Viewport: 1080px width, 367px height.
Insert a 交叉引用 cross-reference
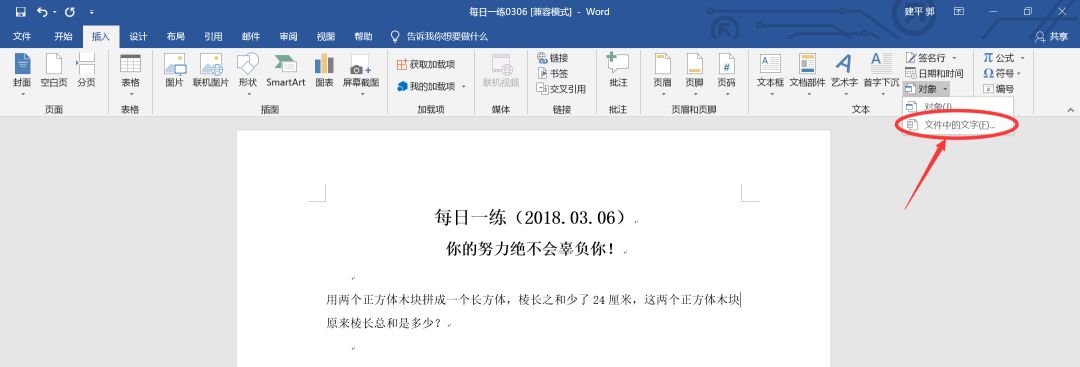pyautogui.click(x=561, y=89)
